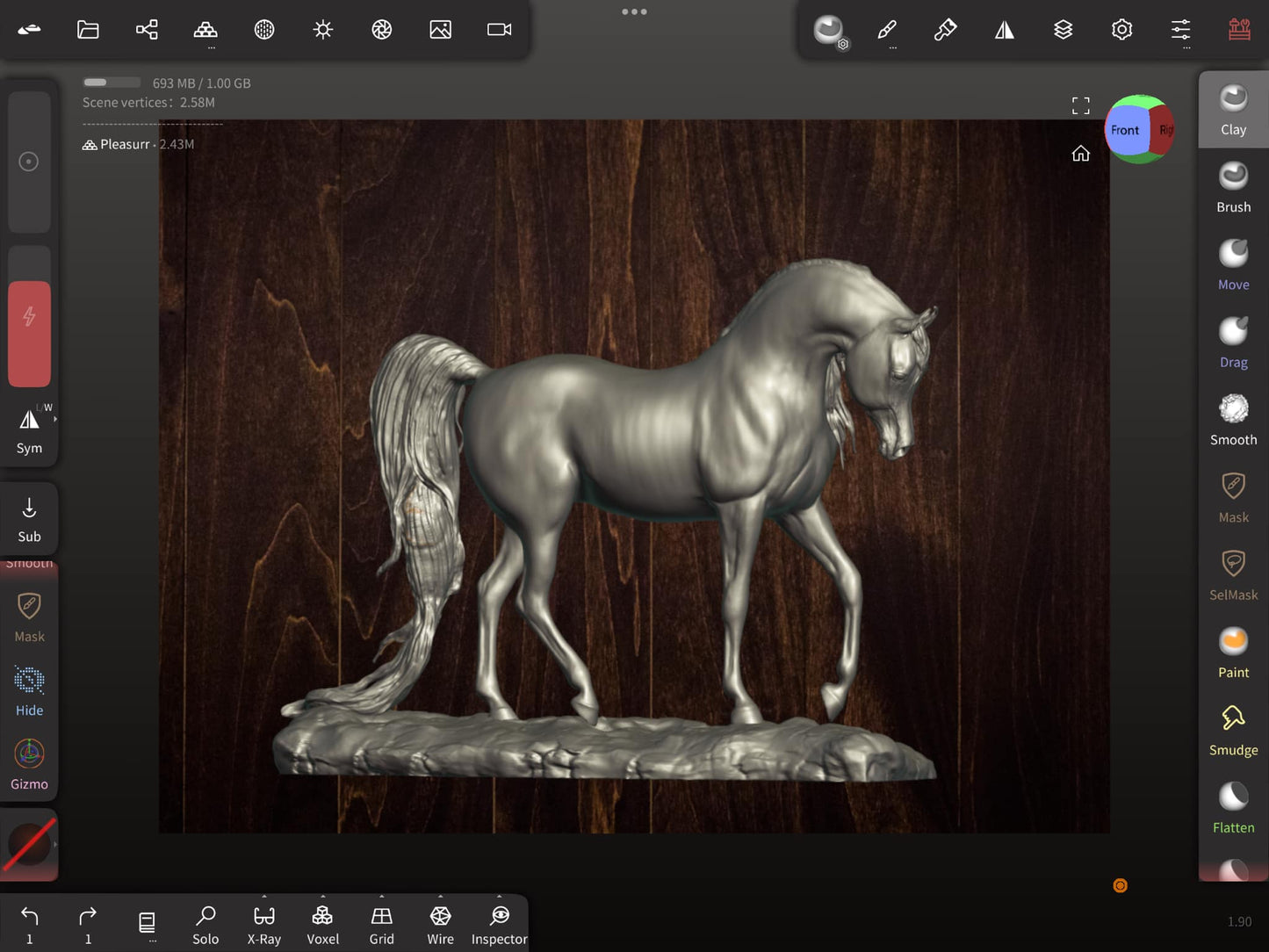This screenshot has width=1269, height=952.
Task: Reset camera with the Home button
Action: coord(1081,154)
